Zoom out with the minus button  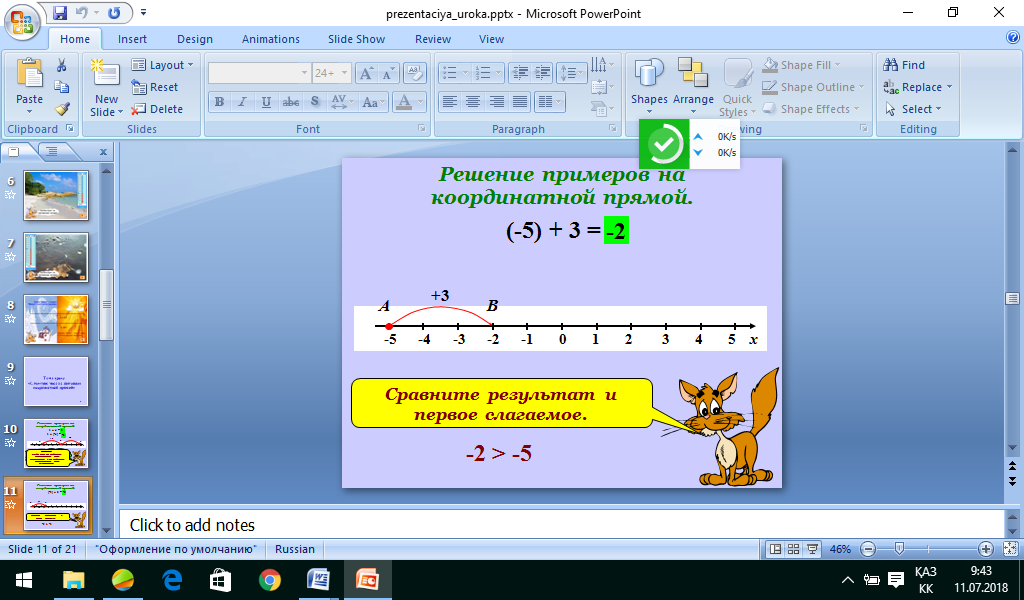coord(868,549)
